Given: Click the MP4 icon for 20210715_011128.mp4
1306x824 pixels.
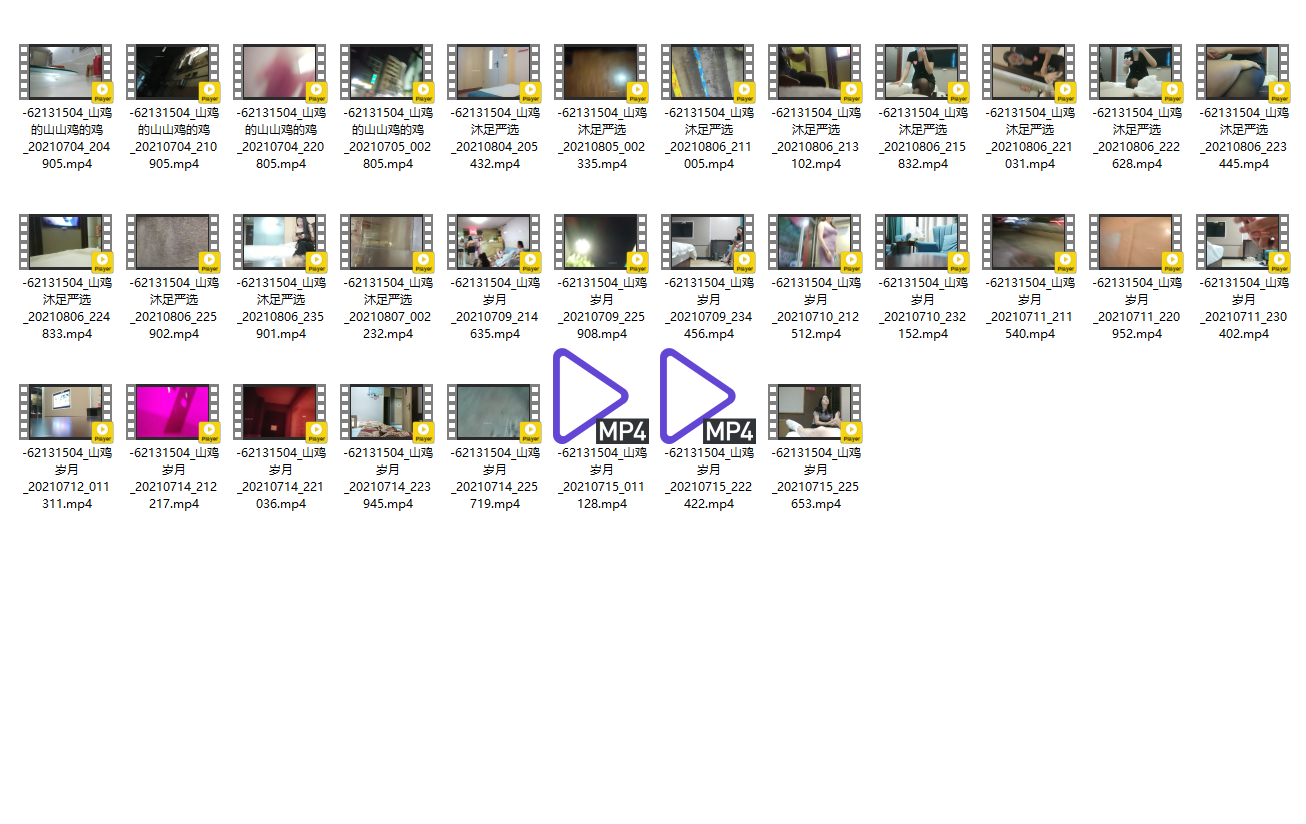Looking at the screenshot, I should tap(601, 397).
